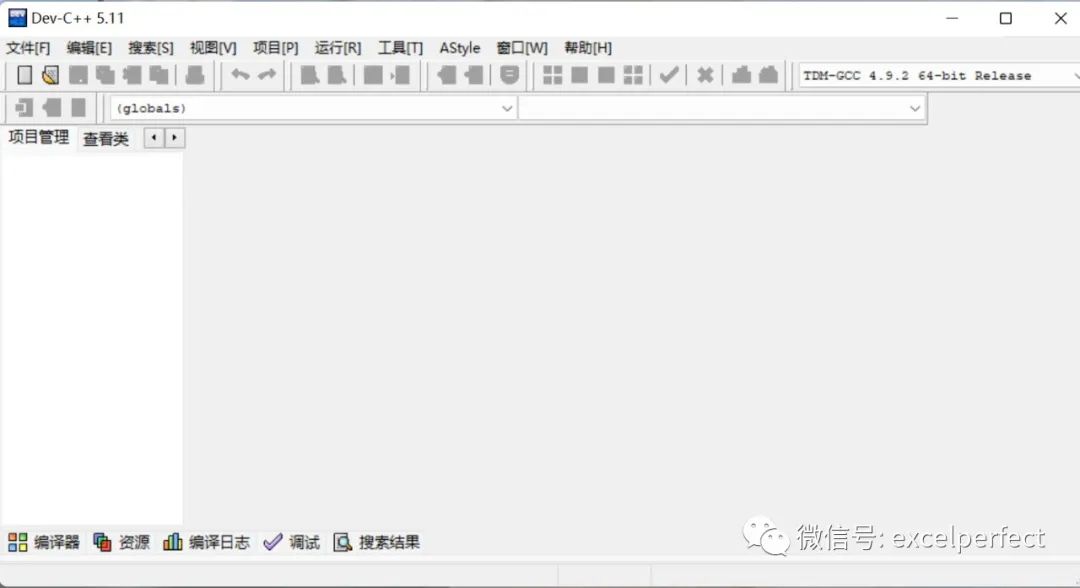Close the Dev-C++ 5.11 window
Viewport: 1080px width, 588px height.
1060,18
